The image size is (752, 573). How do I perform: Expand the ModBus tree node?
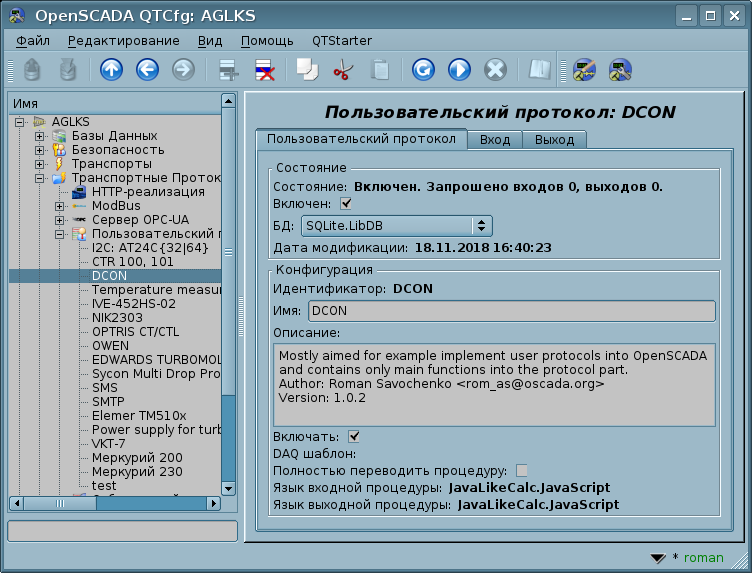point(61,206)
